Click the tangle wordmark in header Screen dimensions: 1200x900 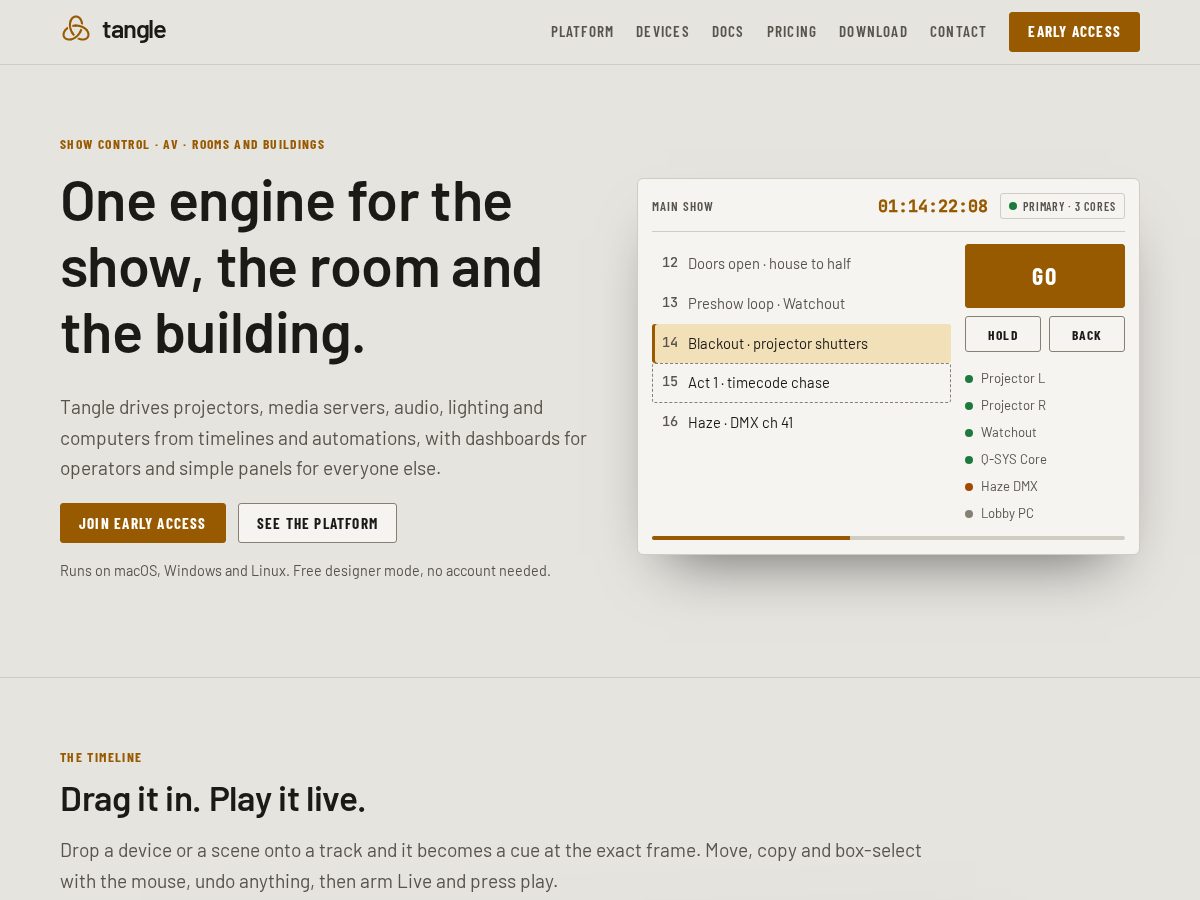pos(134,30)
